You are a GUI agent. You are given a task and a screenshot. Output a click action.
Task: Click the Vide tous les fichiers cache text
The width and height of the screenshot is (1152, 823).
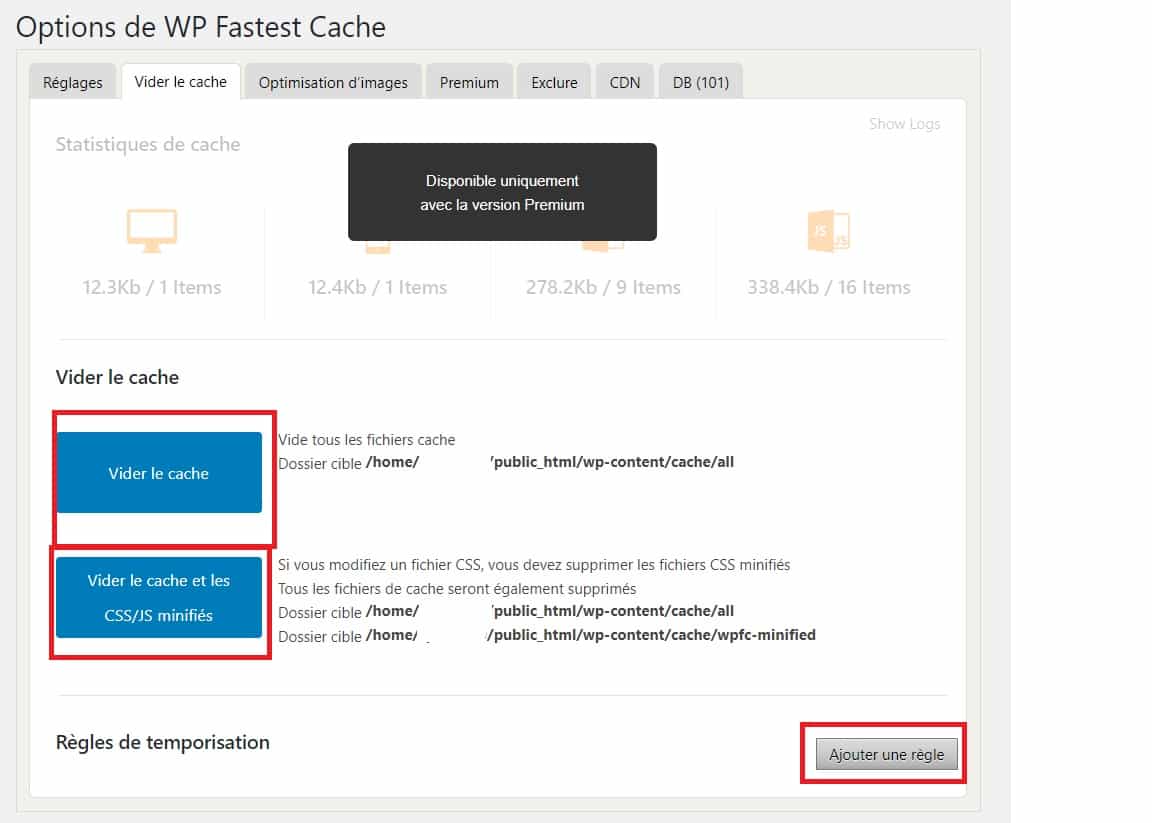tap(367, 439)
